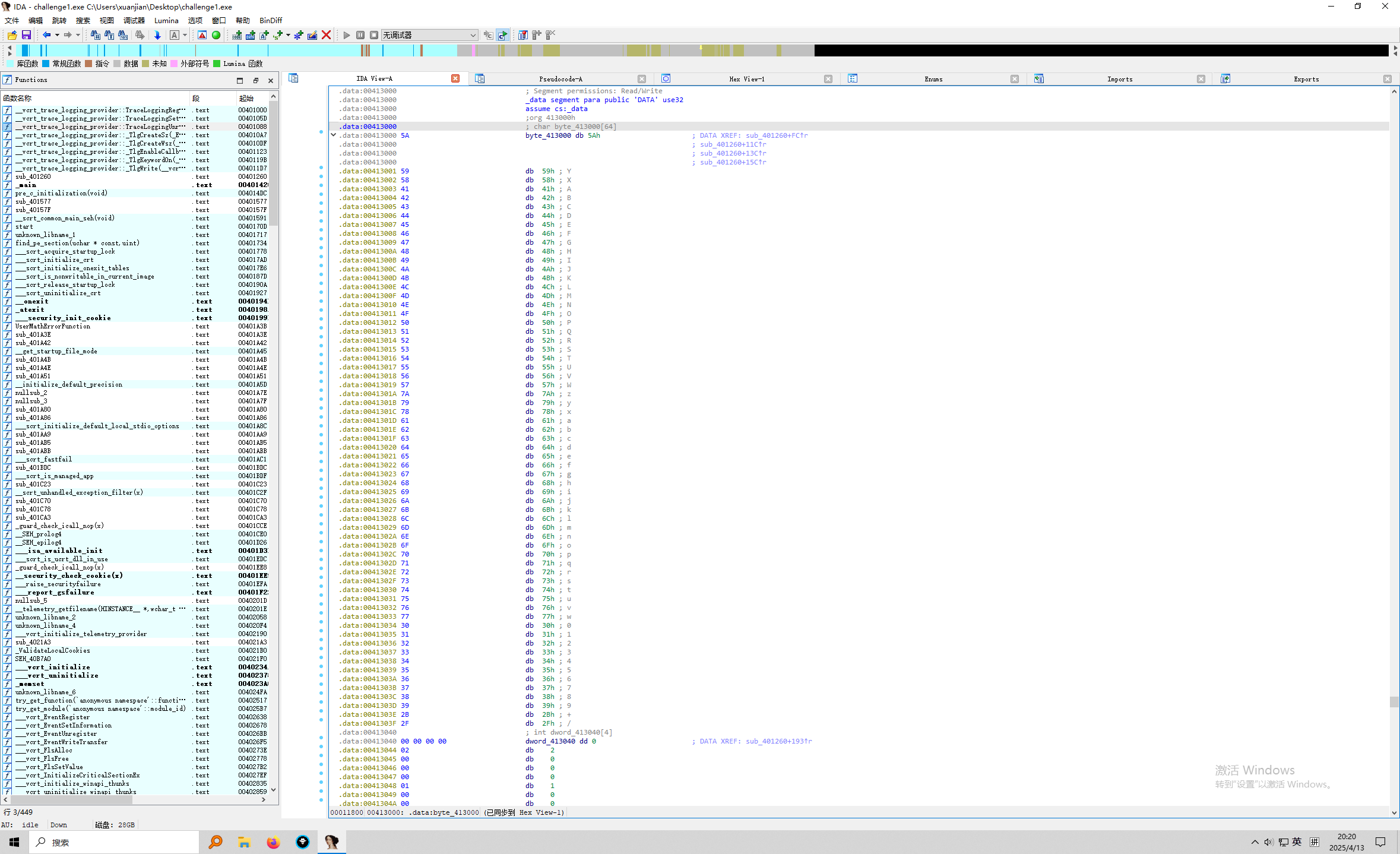Expand the jump back history arrow dropdown

[57, 35]
